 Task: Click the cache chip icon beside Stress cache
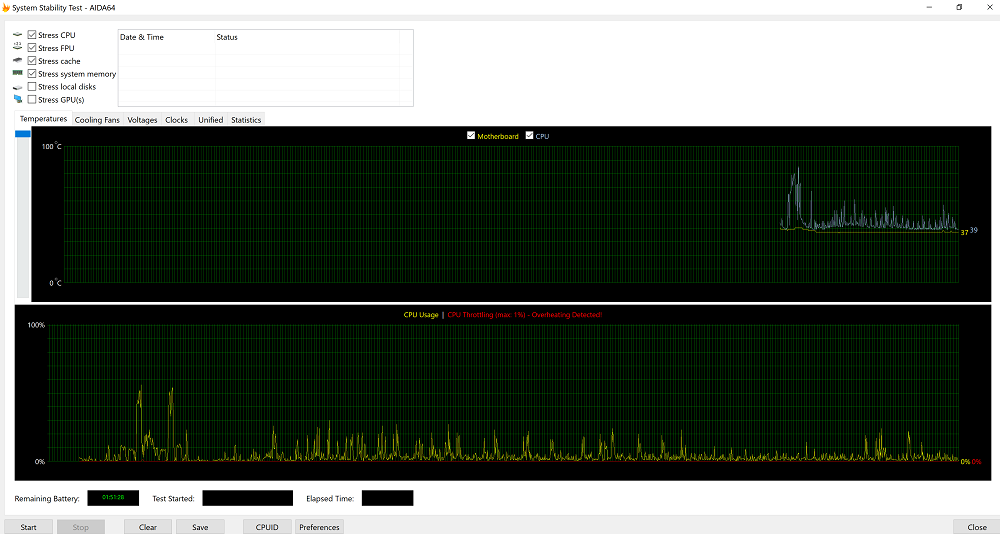coord(17,61)
